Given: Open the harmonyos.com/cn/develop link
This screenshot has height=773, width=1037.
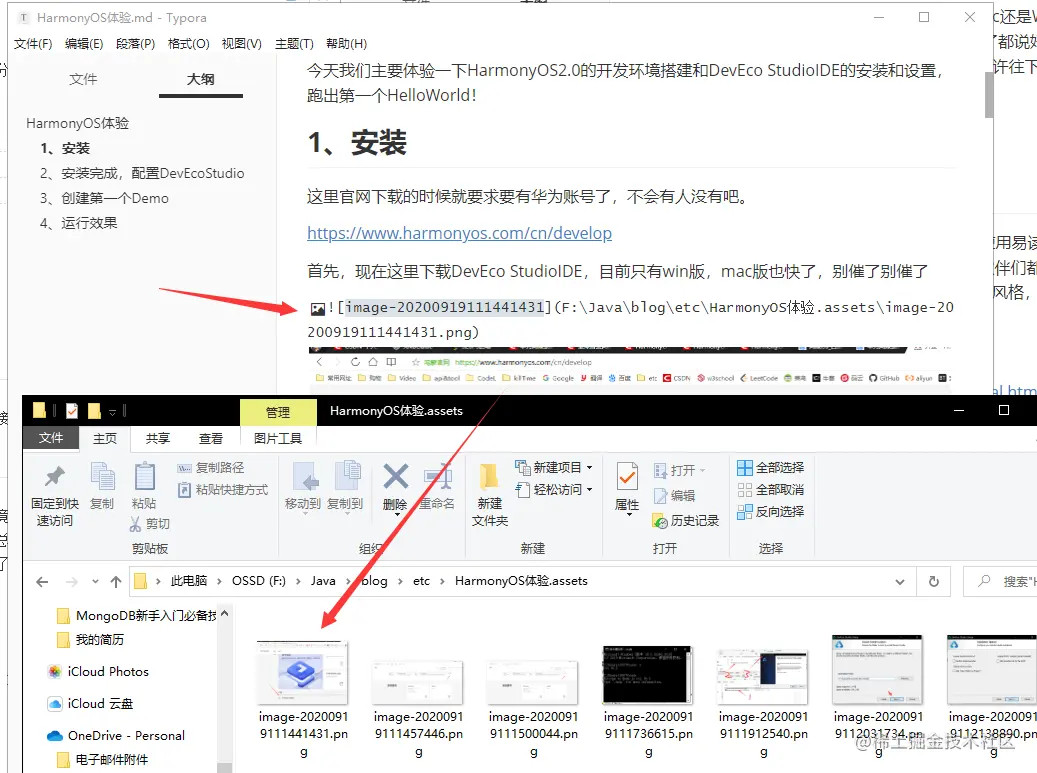Looking at the screenshot, I should [460, 233].
